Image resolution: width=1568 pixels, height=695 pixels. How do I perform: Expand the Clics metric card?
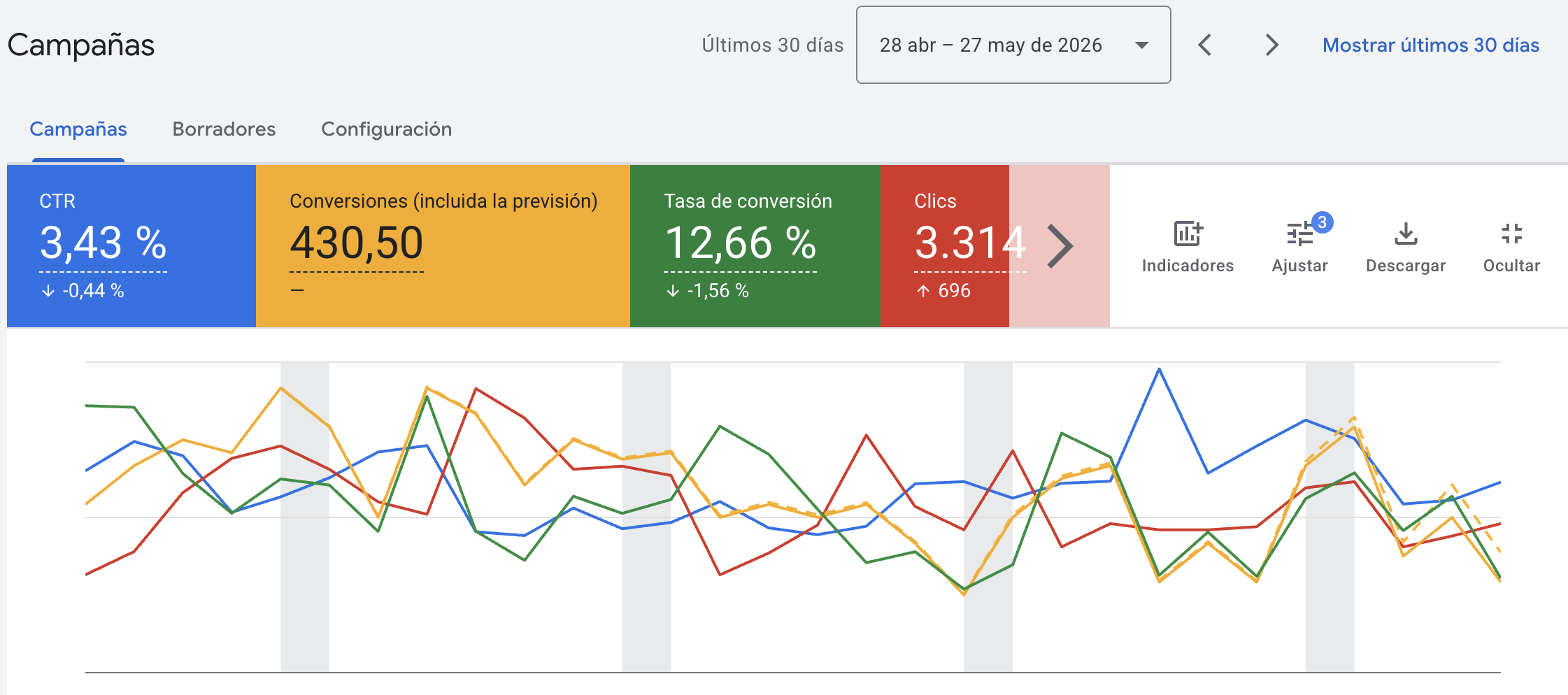[x=945, y=246]
